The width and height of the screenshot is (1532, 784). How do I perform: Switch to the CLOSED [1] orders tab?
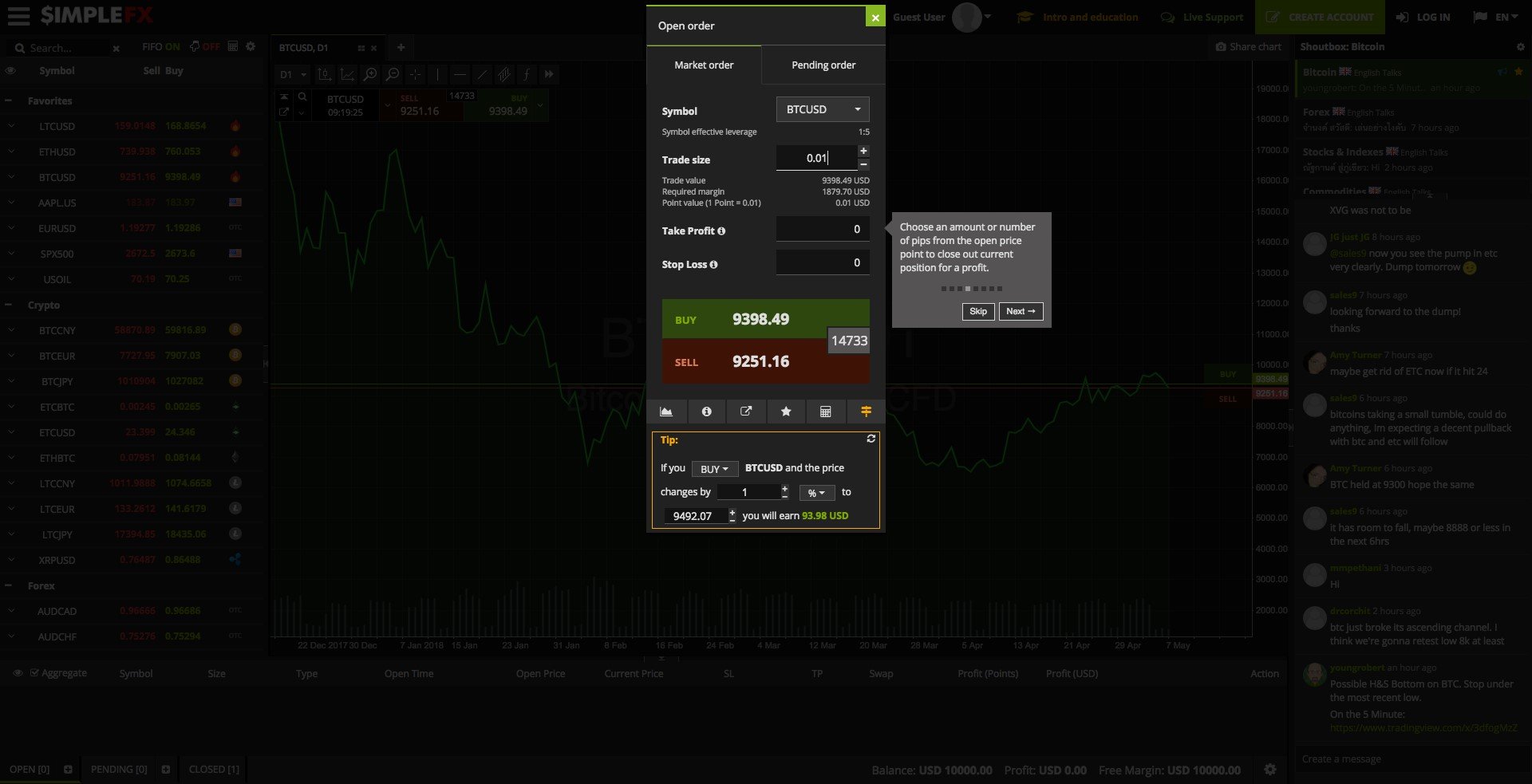[x=214, y=770]
